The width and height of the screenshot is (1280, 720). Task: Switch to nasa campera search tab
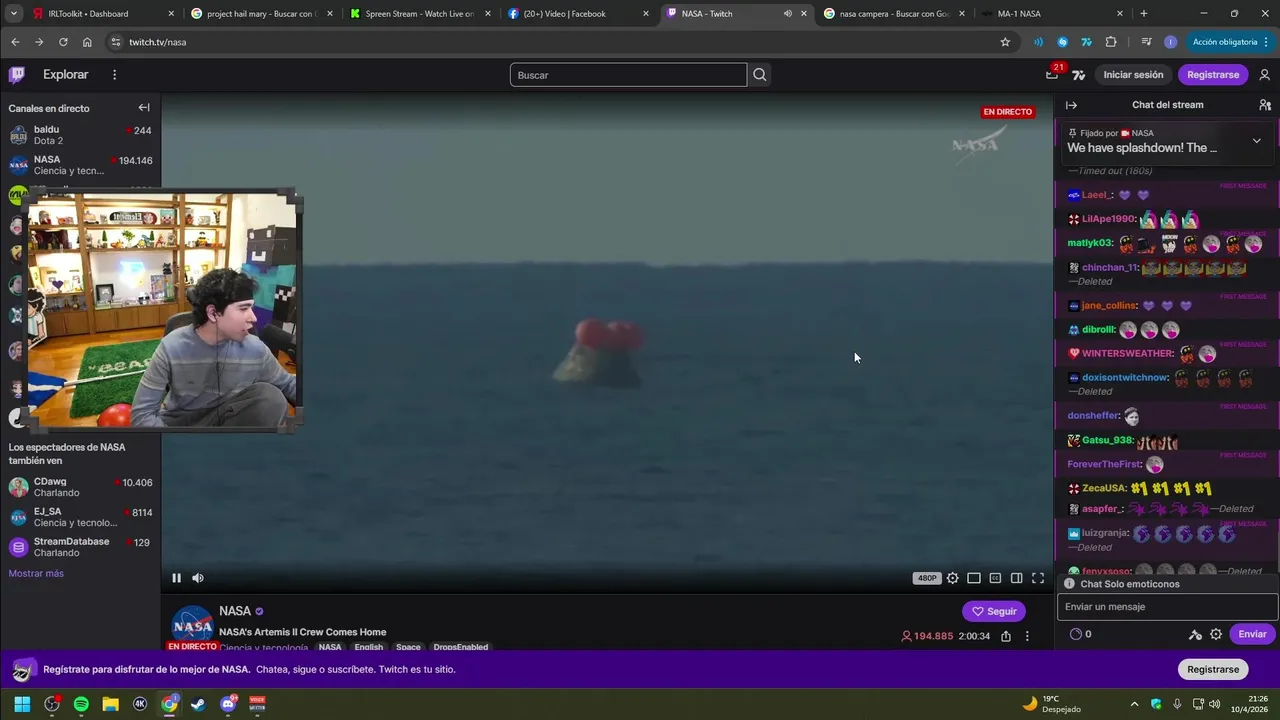point(893,14)
